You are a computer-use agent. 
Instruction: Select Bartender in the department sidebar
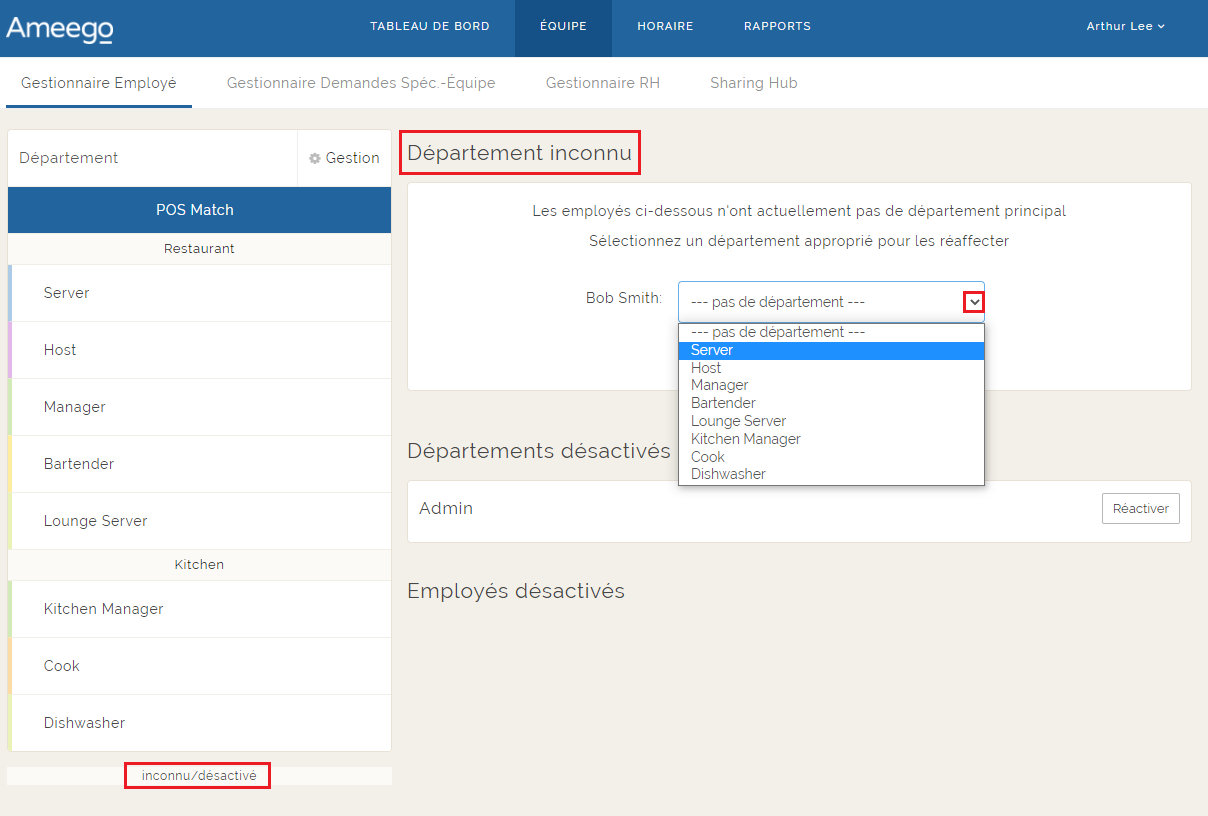click(x=79, y=464)
